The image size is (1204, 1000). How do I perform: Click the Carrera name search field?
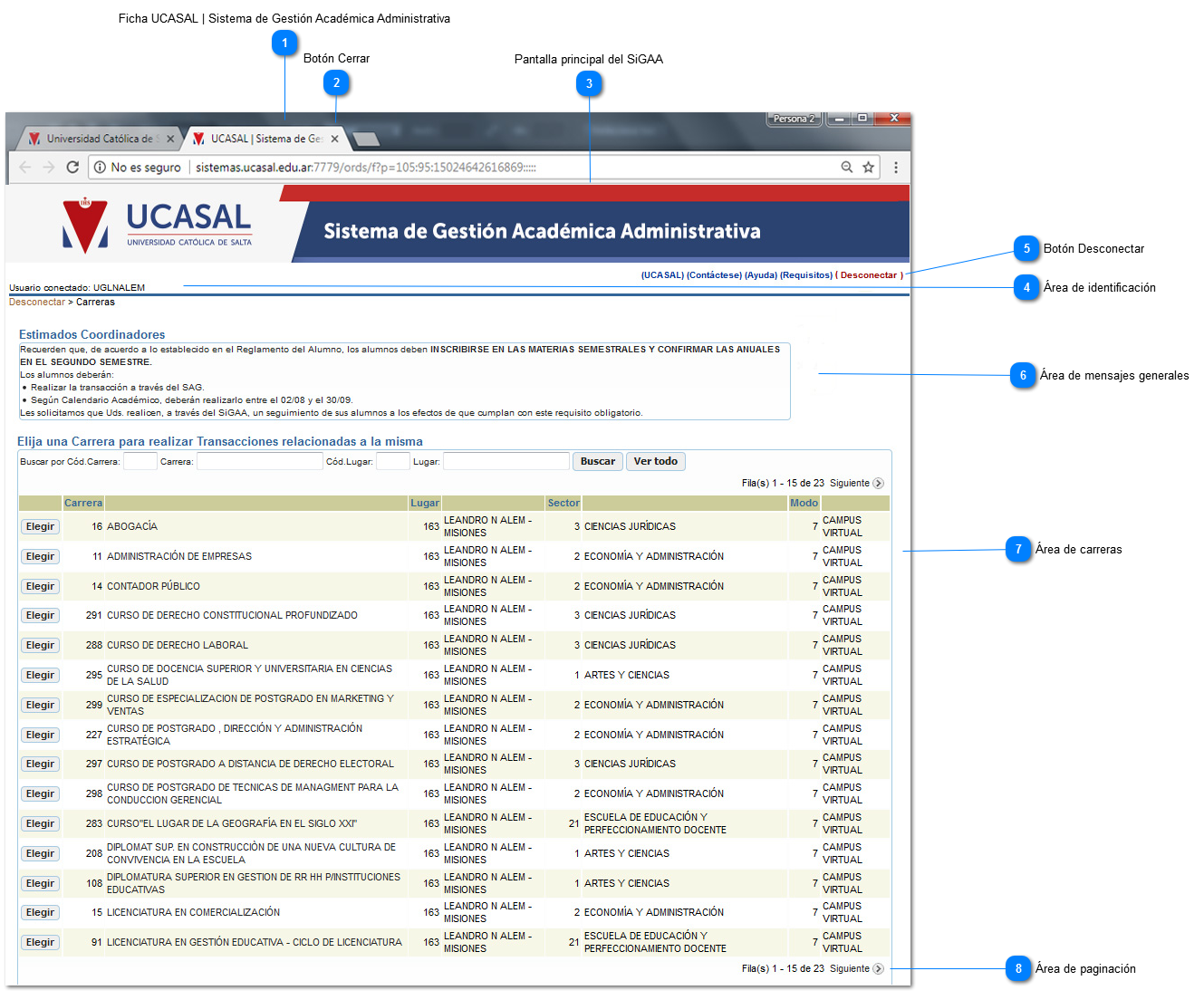click(259, 461)
